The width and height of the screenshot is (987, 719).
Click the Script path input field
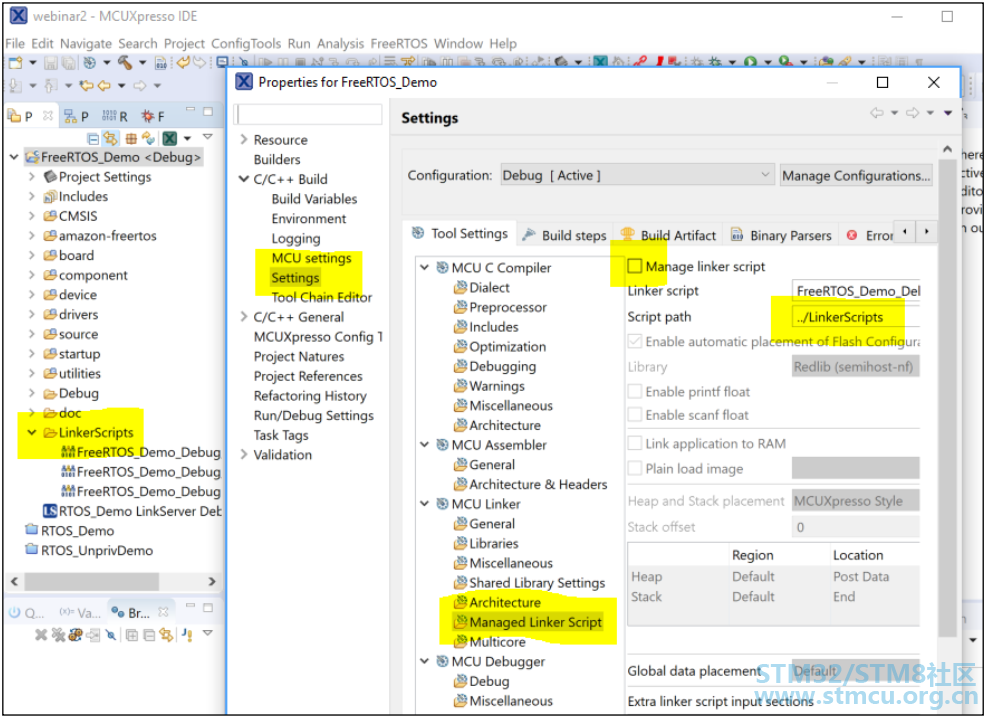(x=856, y=317)
